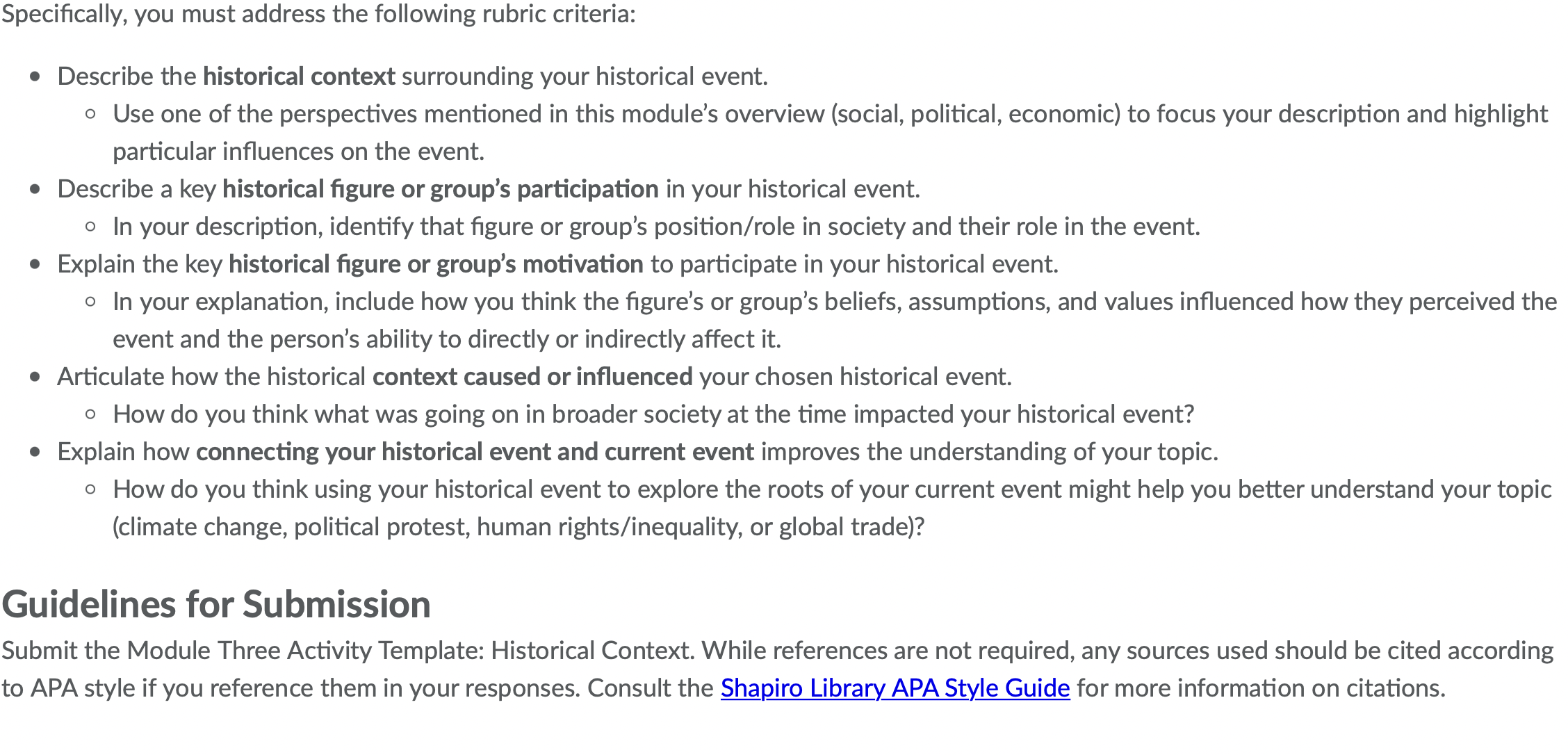Click the bold 'context caused or influenced' text

tap(532, 376)
